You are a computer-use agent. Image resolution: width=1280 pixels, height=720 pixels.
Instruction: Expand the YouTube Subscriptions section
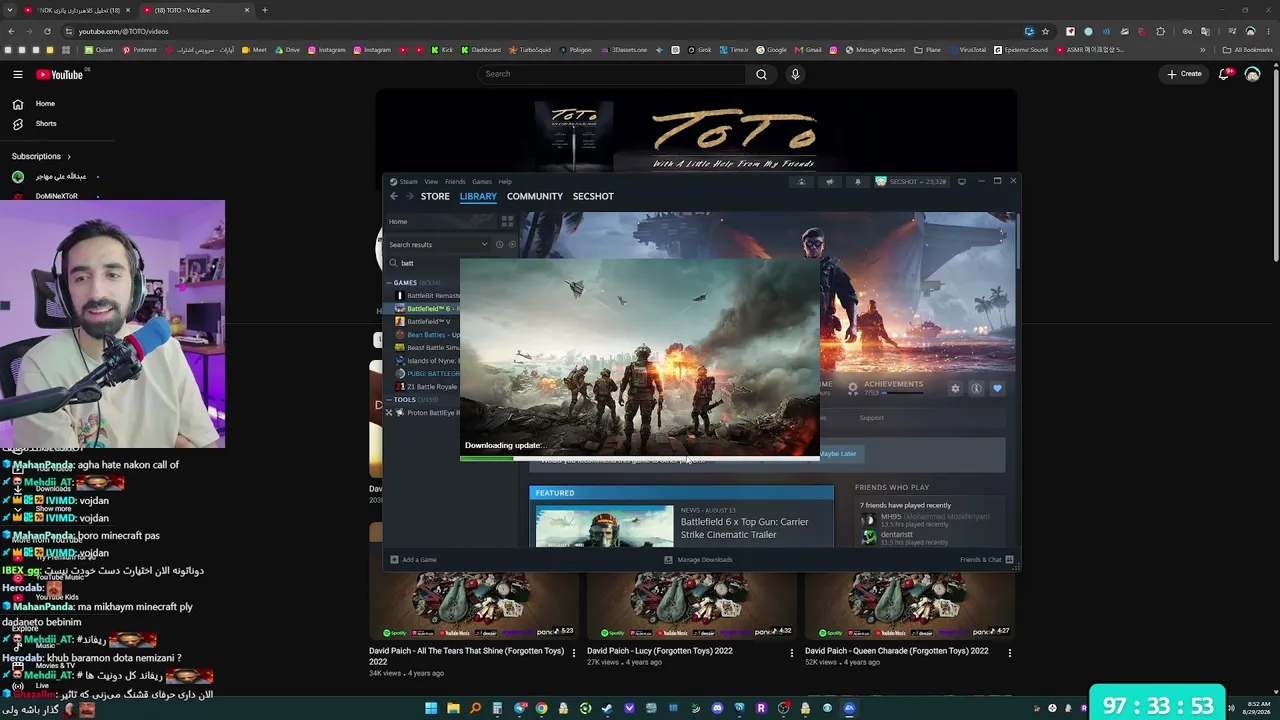(42, 156)
